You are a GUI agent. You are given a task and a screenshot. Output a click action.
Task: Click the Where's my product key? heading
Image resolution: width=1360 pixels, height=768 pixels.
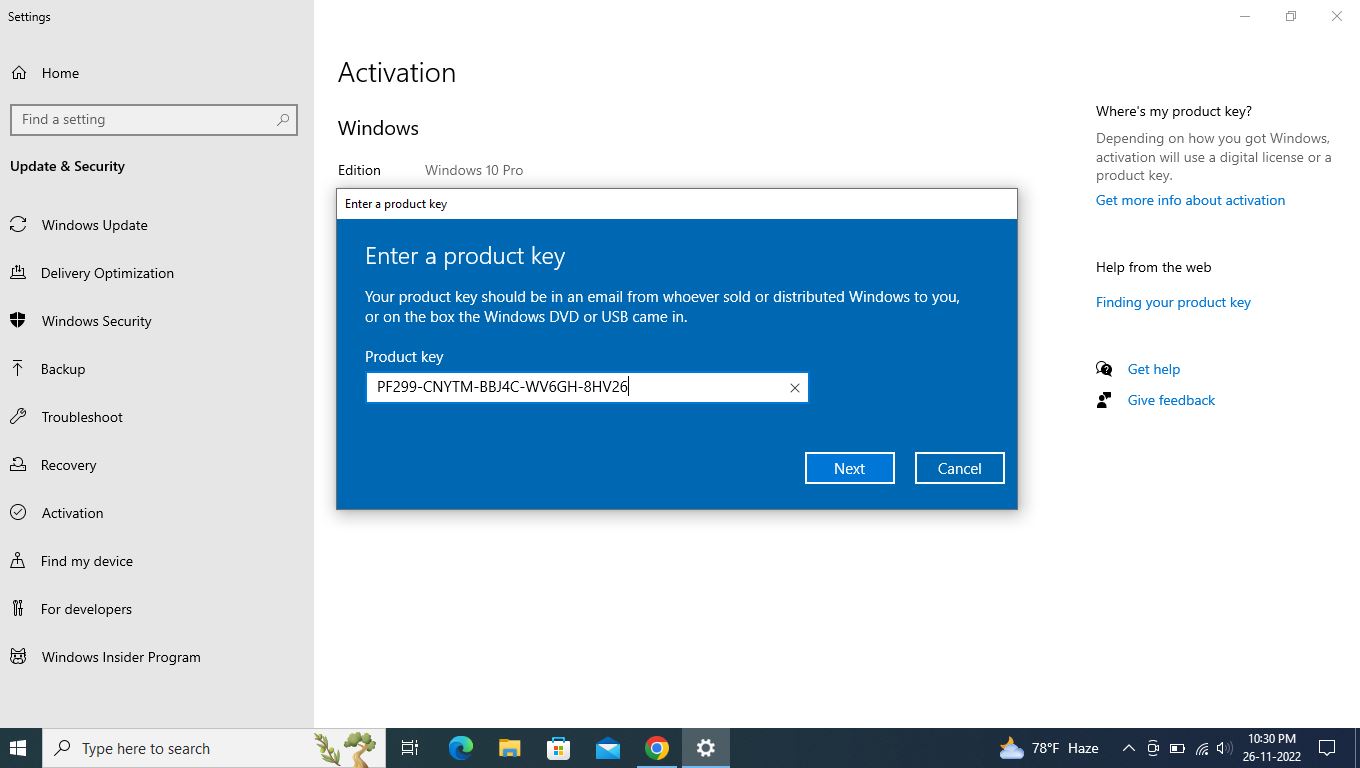tap(1174, 111)
